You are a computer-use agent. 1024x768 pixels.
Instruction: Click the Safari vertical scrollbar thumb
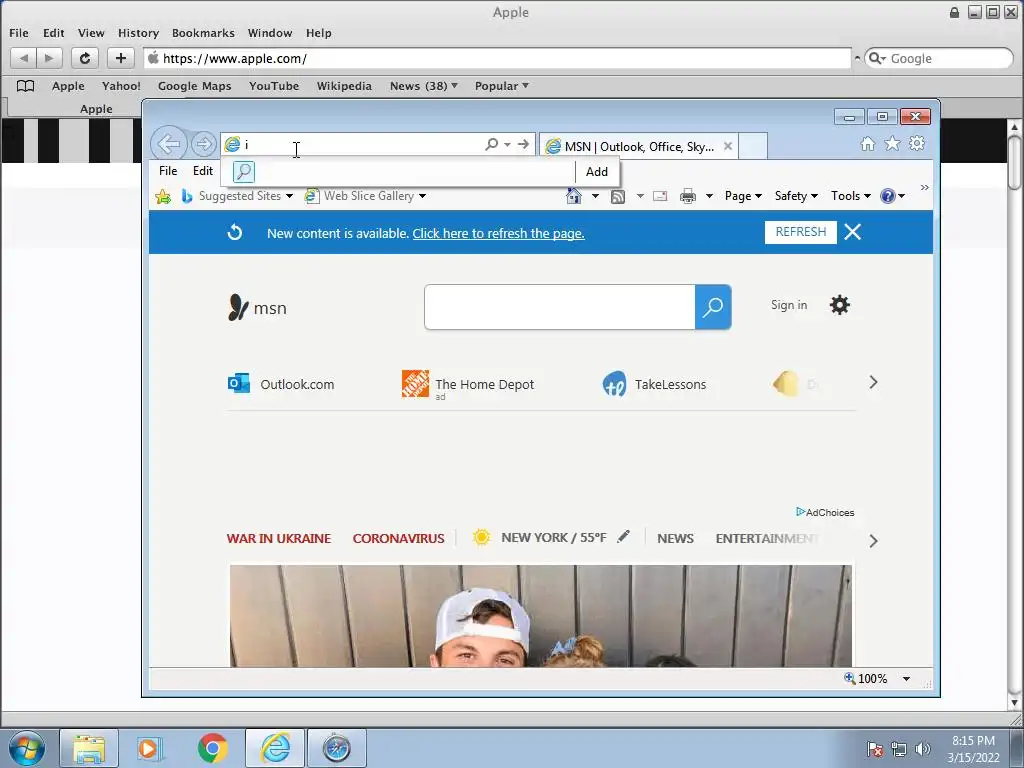[1014, 162]
